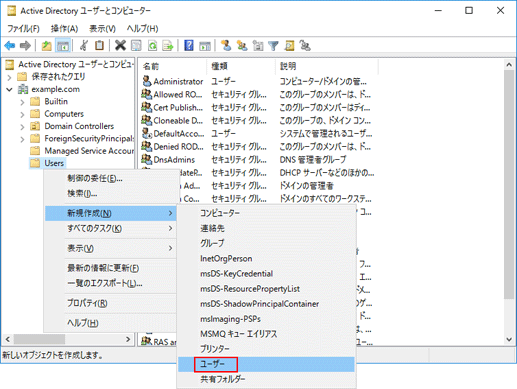The height and width of the screenshot is (389, 517).
Task: Choose コンピューター in the submenu
Action: (266, 213)
